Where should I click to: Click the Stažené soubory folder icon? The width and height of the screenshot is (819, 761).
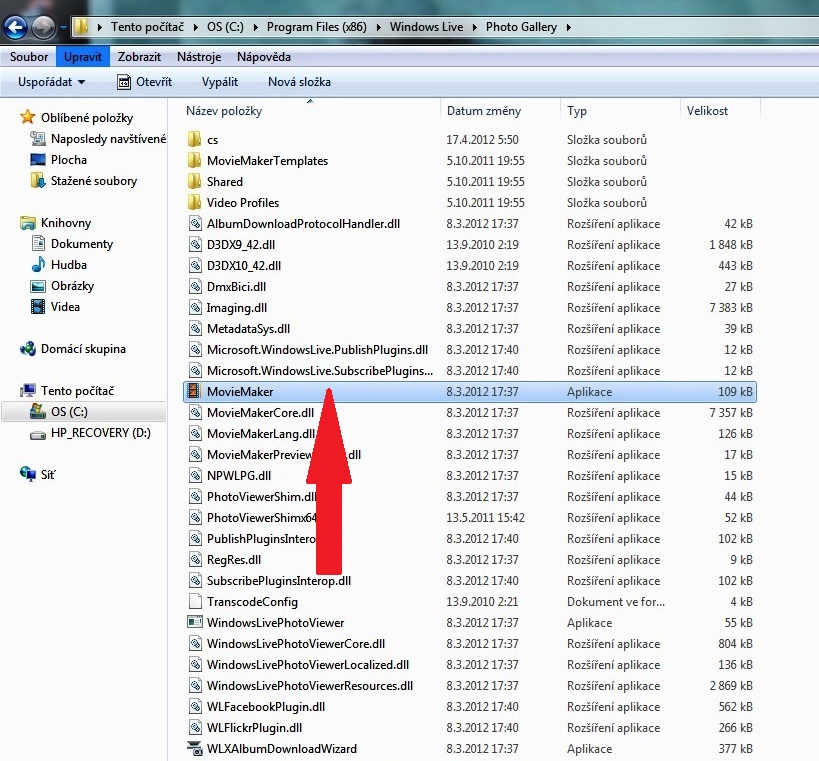[38, 181]
